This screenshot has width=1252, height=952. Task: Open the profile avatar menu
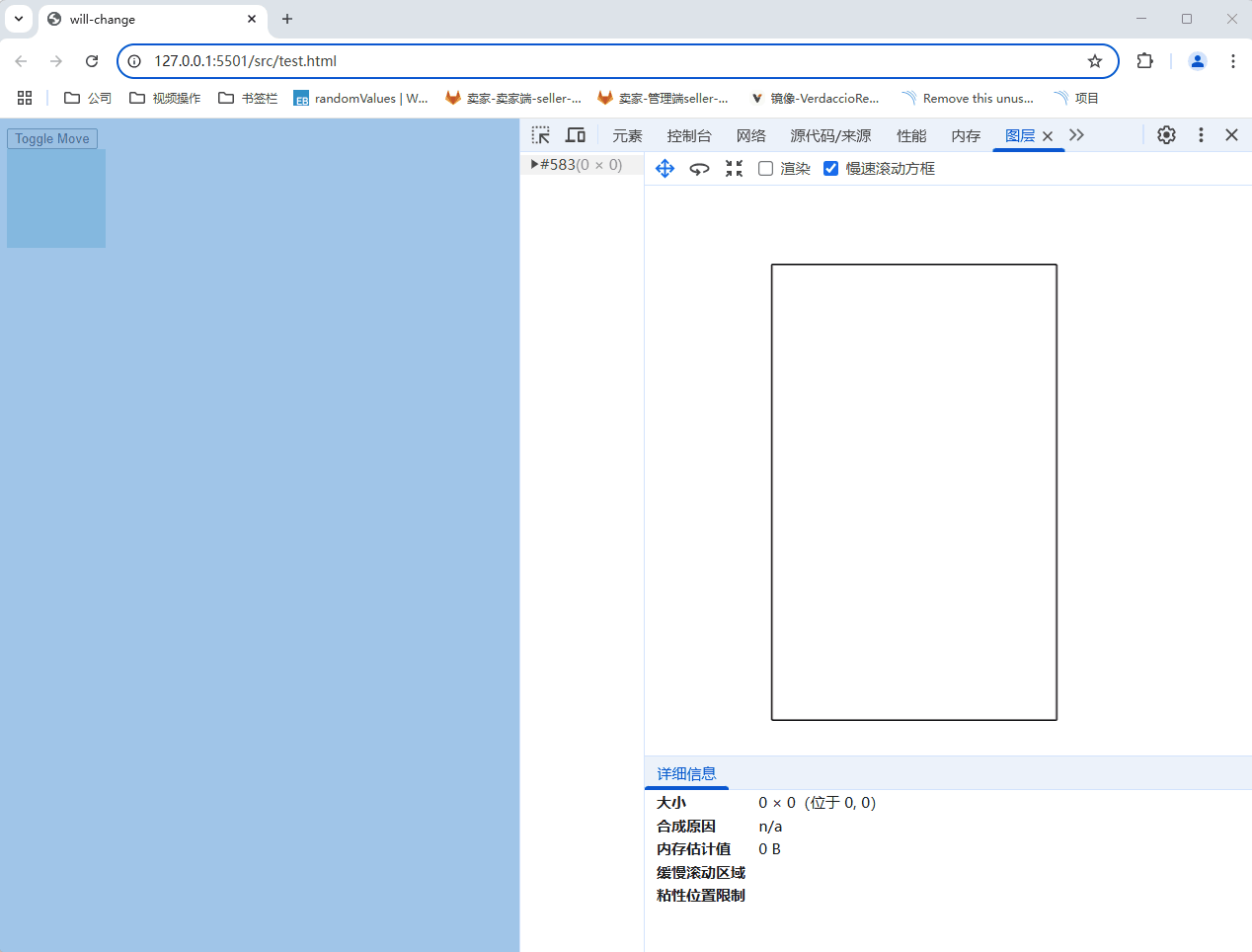coord(1198,61)
